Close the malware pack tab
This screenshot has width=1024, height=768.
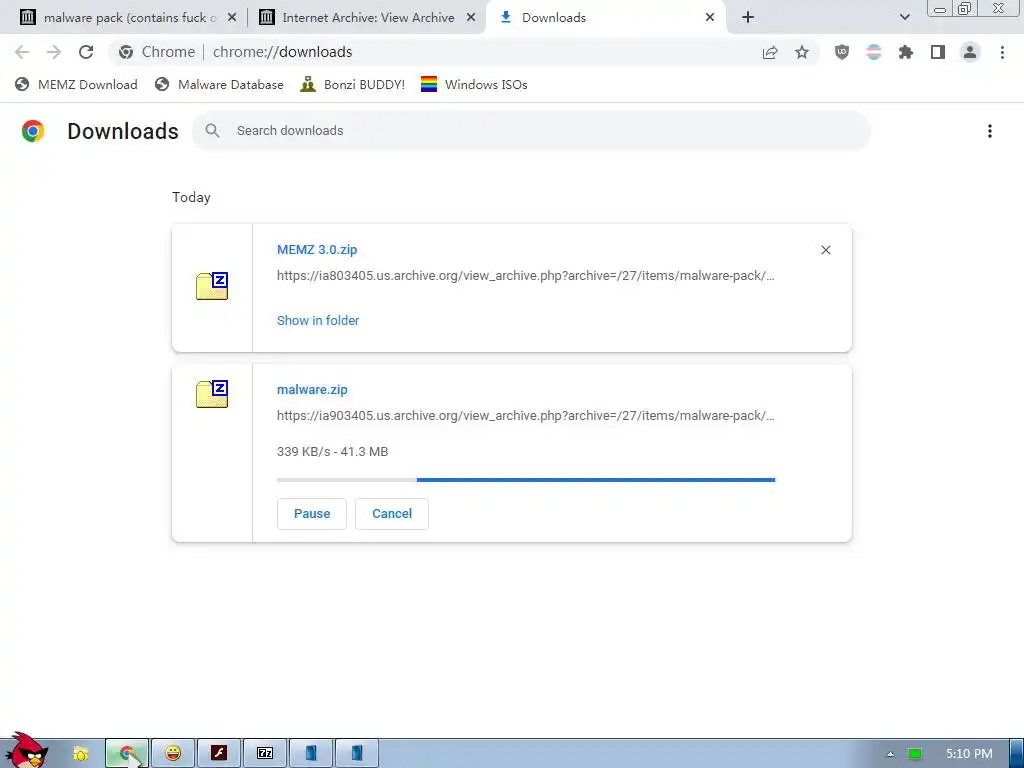tap(232, 18)
